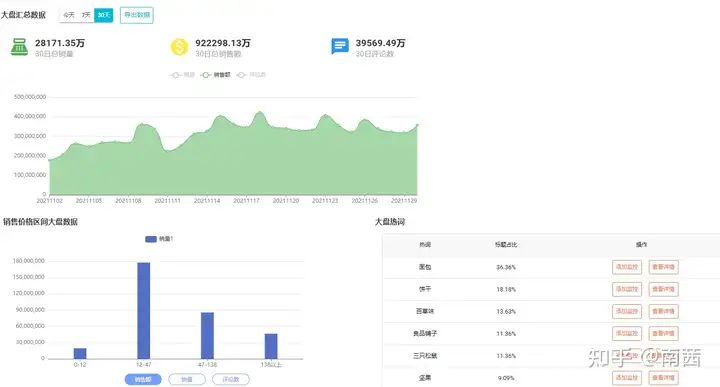Switch to the 今天 time range tab
The width and height of the screenshot is (720, 387).
click(68, 15)
